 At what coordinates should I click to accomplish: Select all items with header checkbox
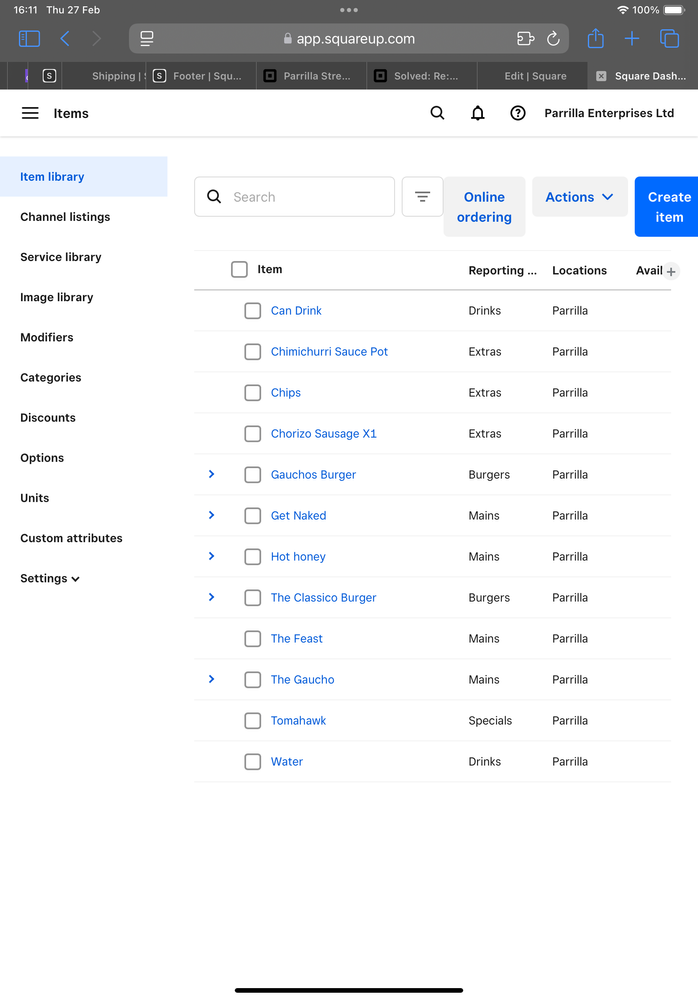click(239, 269)
